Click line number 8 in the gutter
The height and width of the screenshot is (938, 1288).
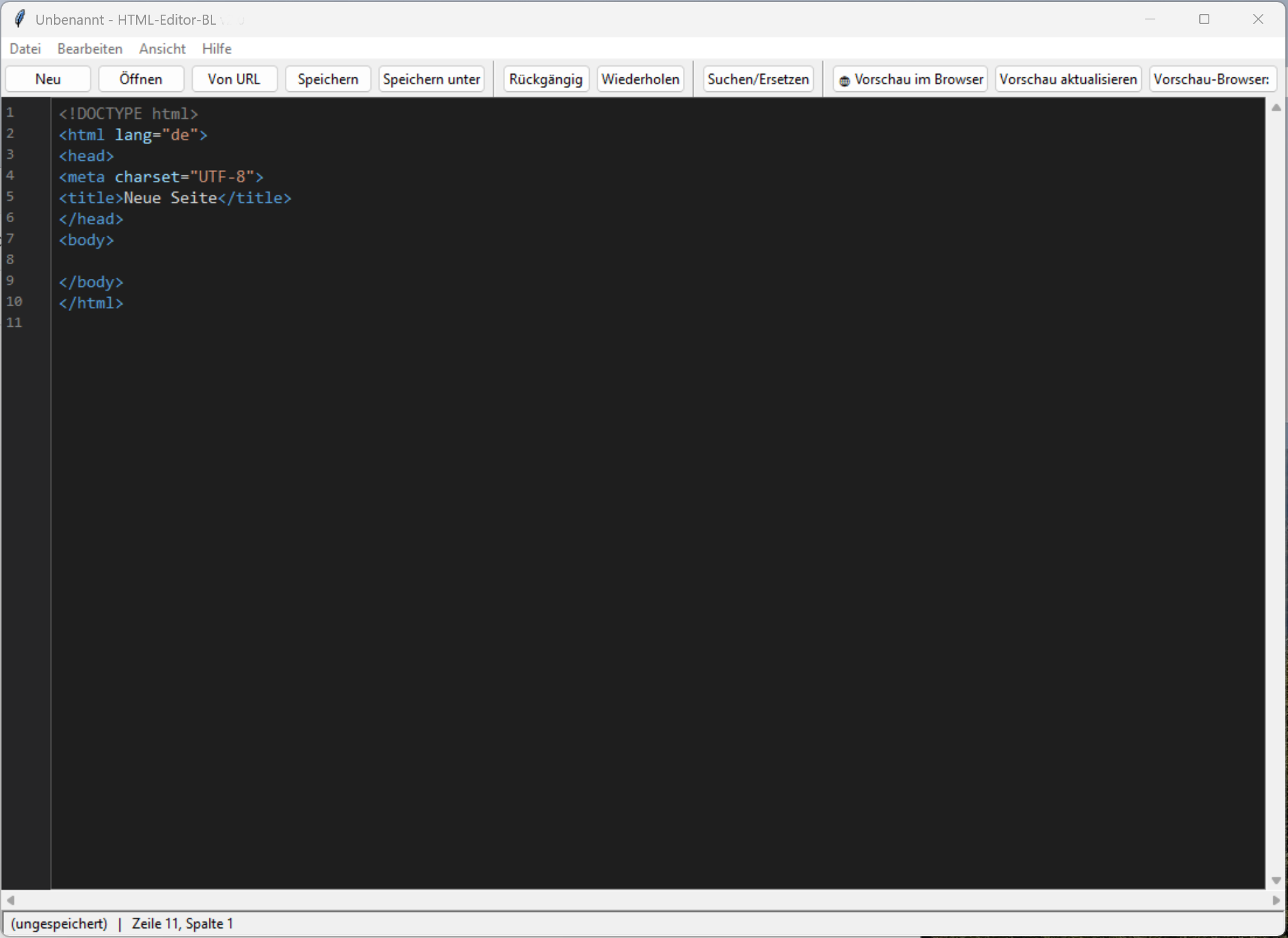pyautogui.click(x=10, y=260)
